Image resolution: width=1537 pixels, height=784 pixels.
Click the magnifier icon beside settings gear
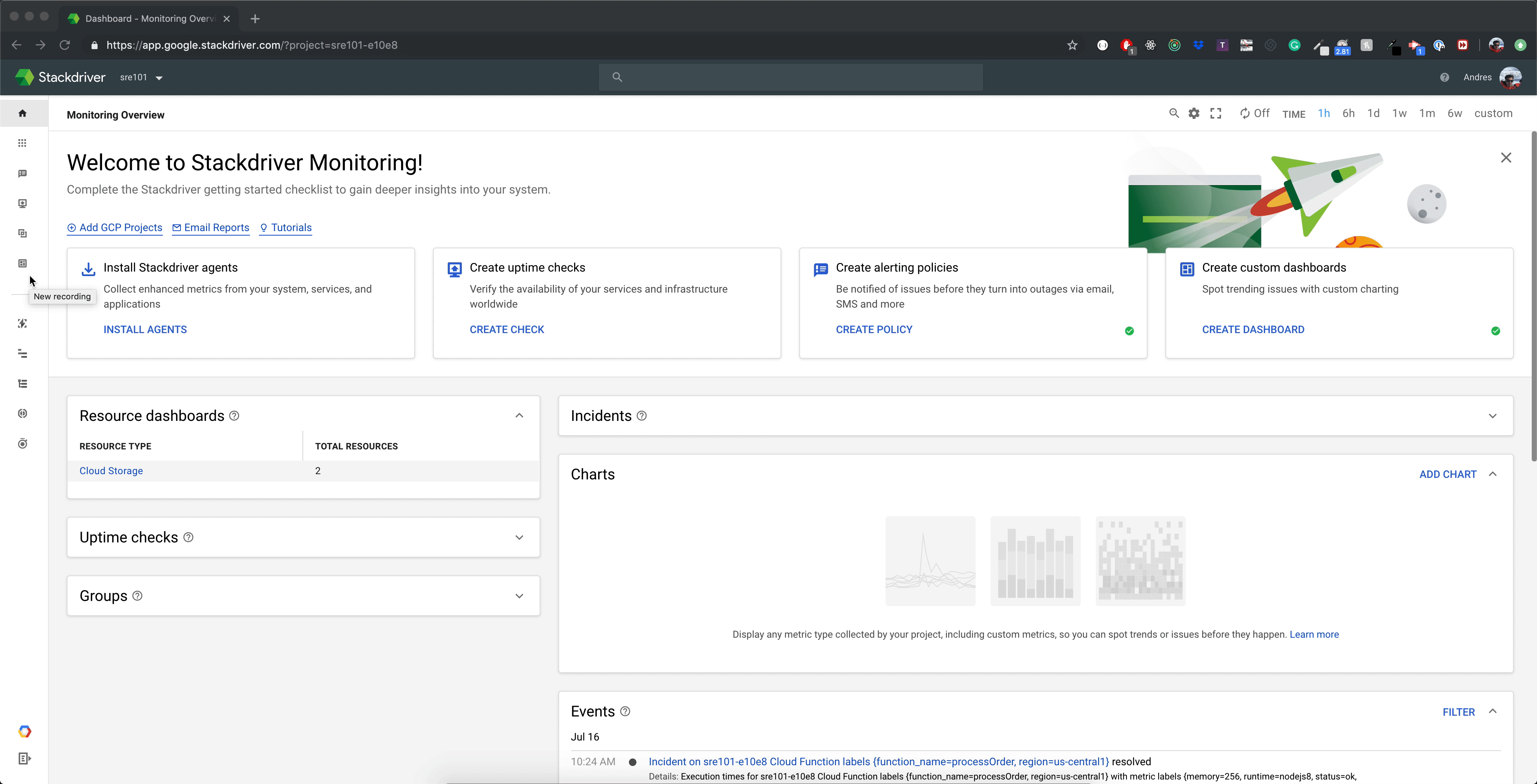(x=1174, y=113)
